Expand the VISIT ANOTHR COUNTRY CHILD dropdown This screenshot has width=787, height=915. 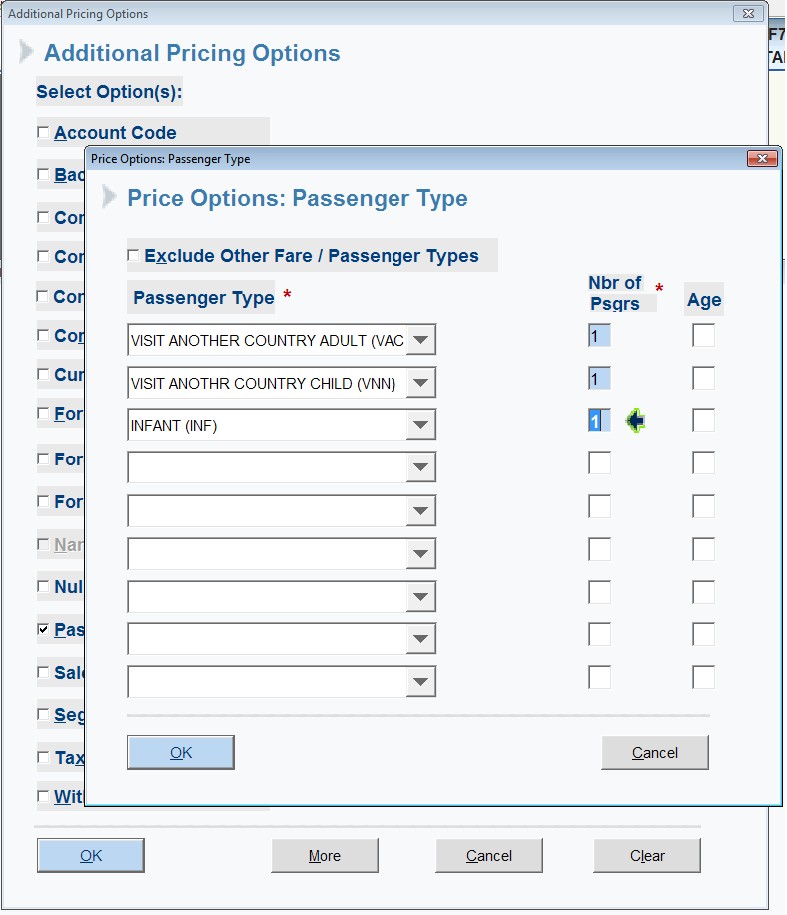[x=421, y=383]
